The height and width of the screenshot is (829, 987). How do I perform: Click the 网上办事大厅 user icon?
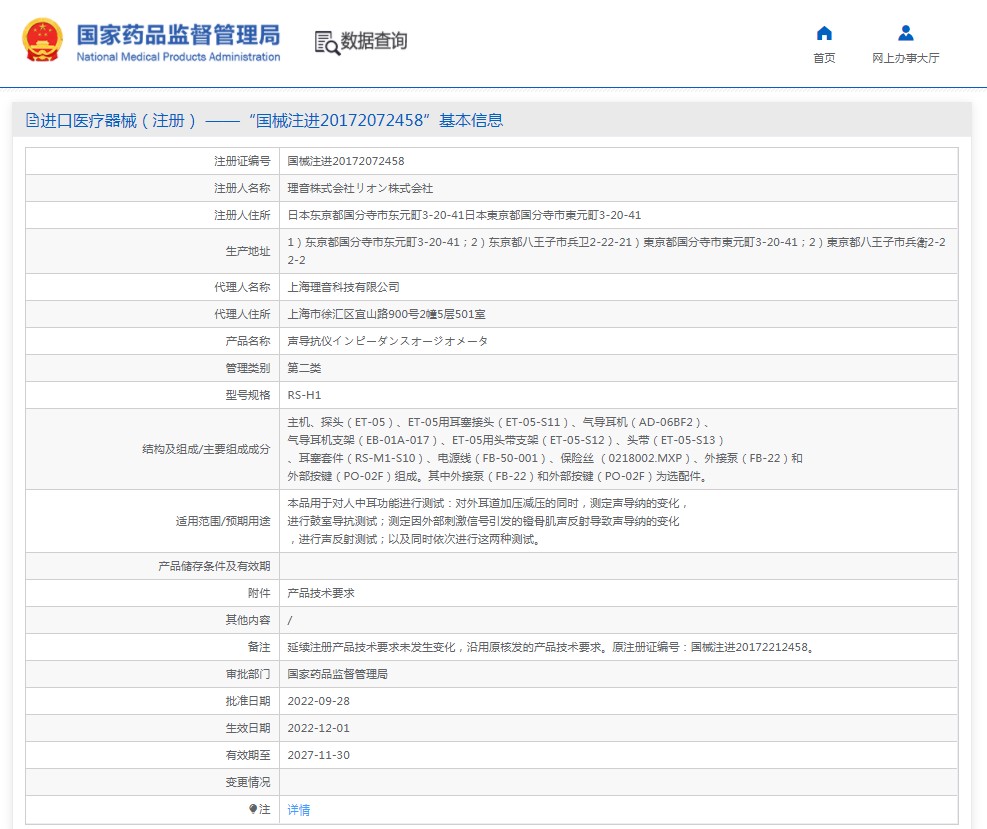905,33
